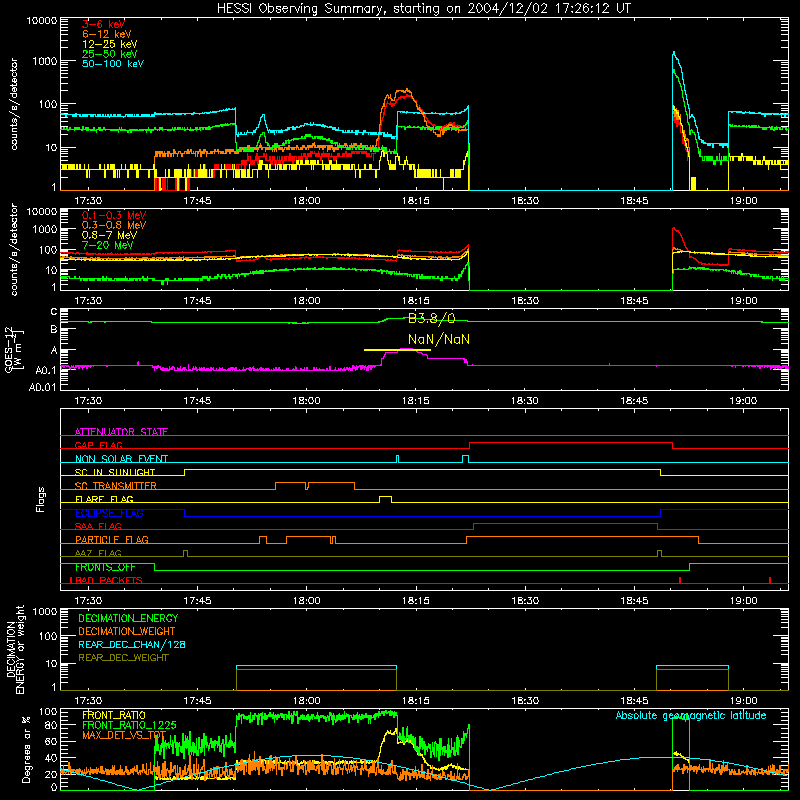The width and height of the screenshot is (800, 800).
Task: Click the raised GAP_FLAG segment
Action: (571, 443)
